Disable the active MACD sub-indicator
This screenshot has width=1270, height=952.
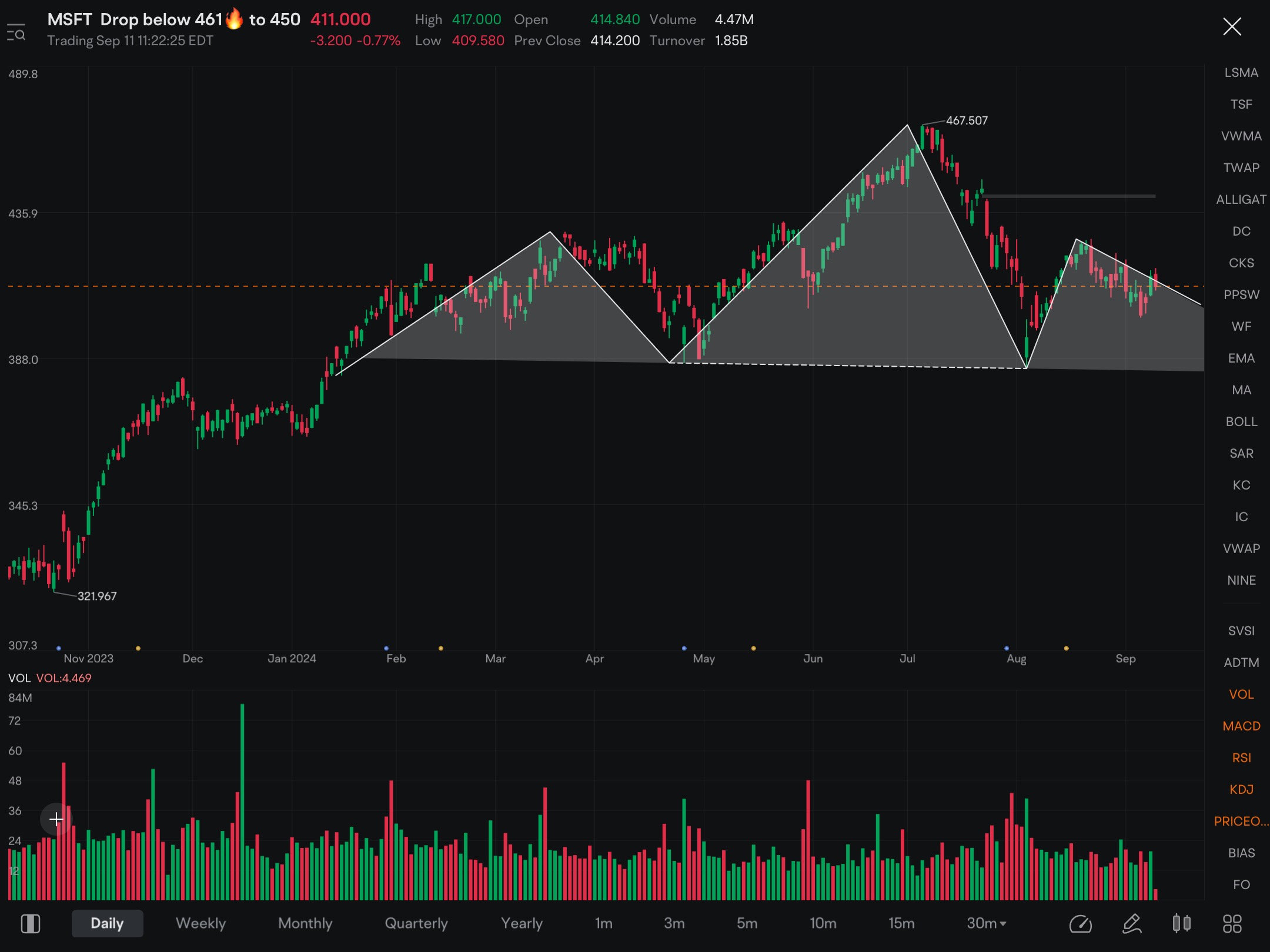[x=1241, y=726]
